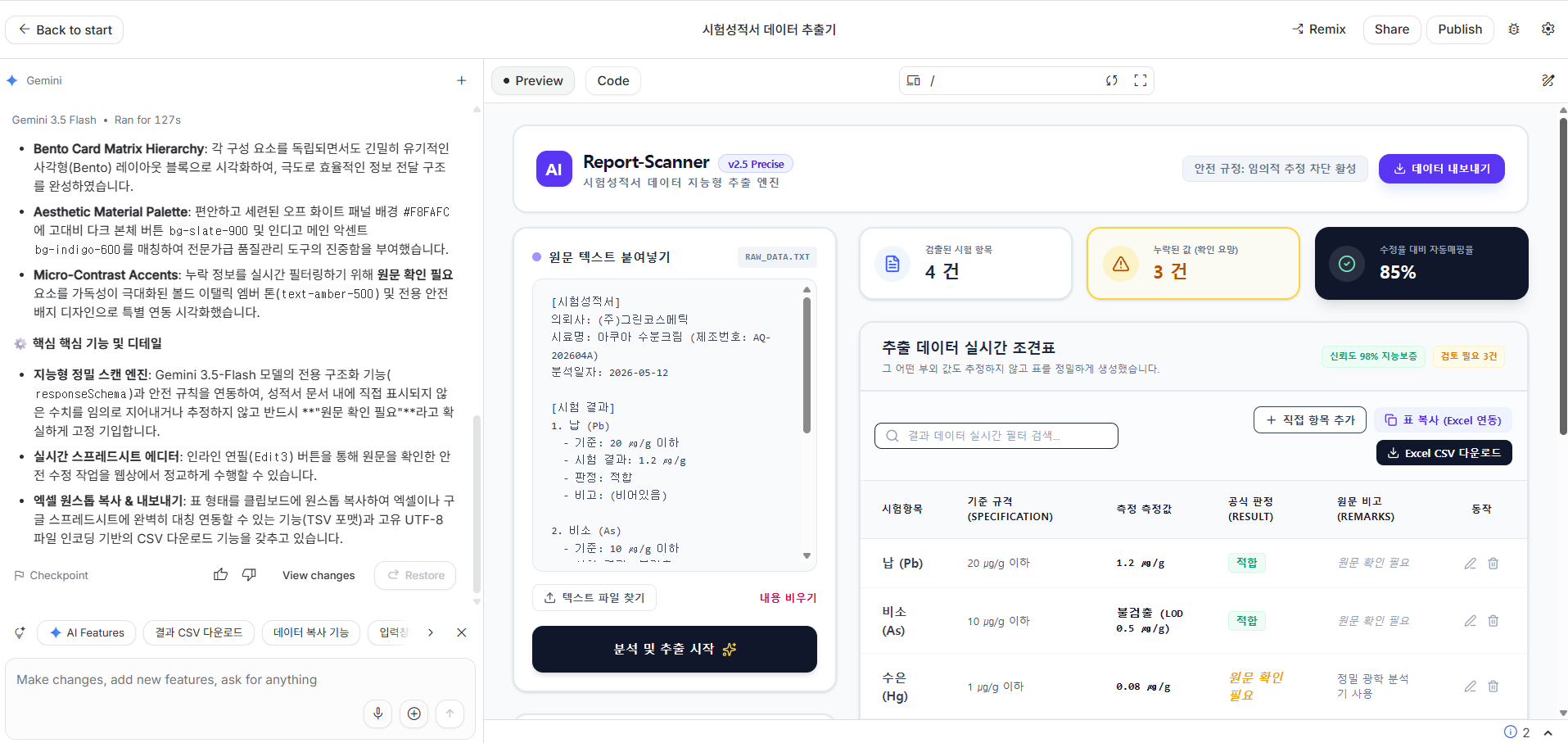
Task: Toggle device preview icon in URL bar
Action: click(914, 80)
